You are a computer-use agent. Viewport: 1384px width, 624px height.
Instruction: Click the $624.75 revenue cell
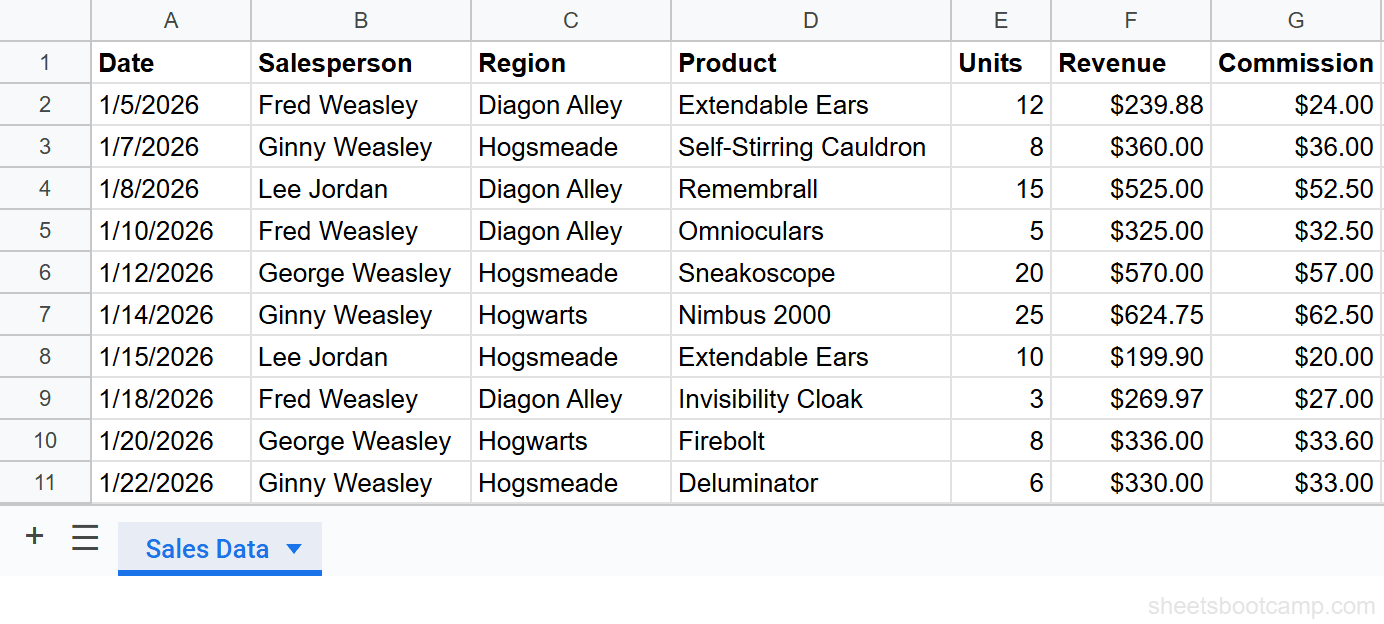(1130, 314)
